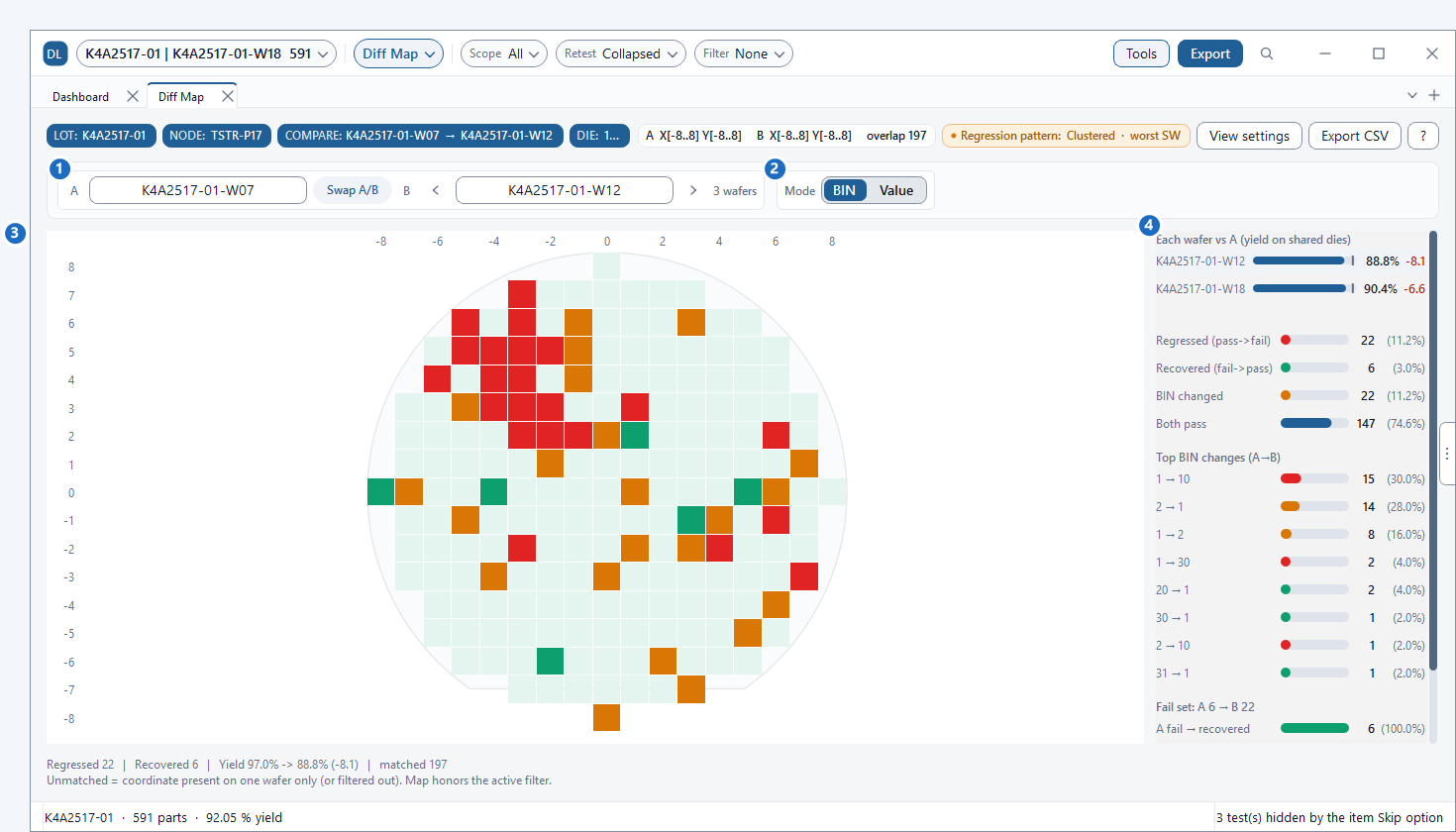Open the search magnifier icon
This screenshot has width=1456, height=832.
click(1267, 53)
